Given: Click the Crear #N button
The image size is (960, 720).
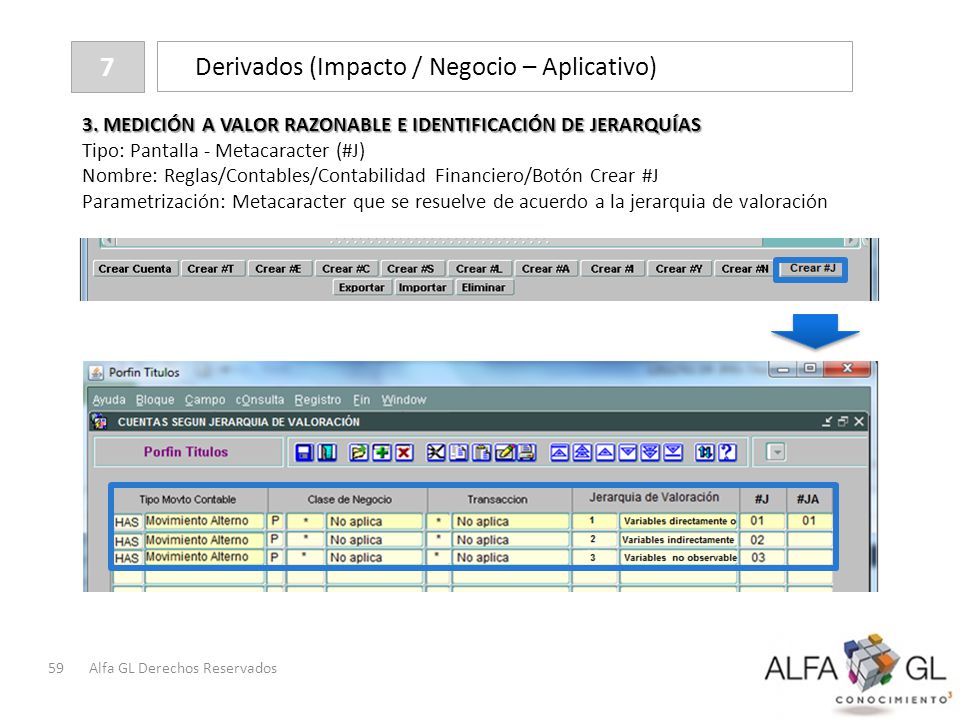Looking at the screenshot, I should click(x=744, y=269).
